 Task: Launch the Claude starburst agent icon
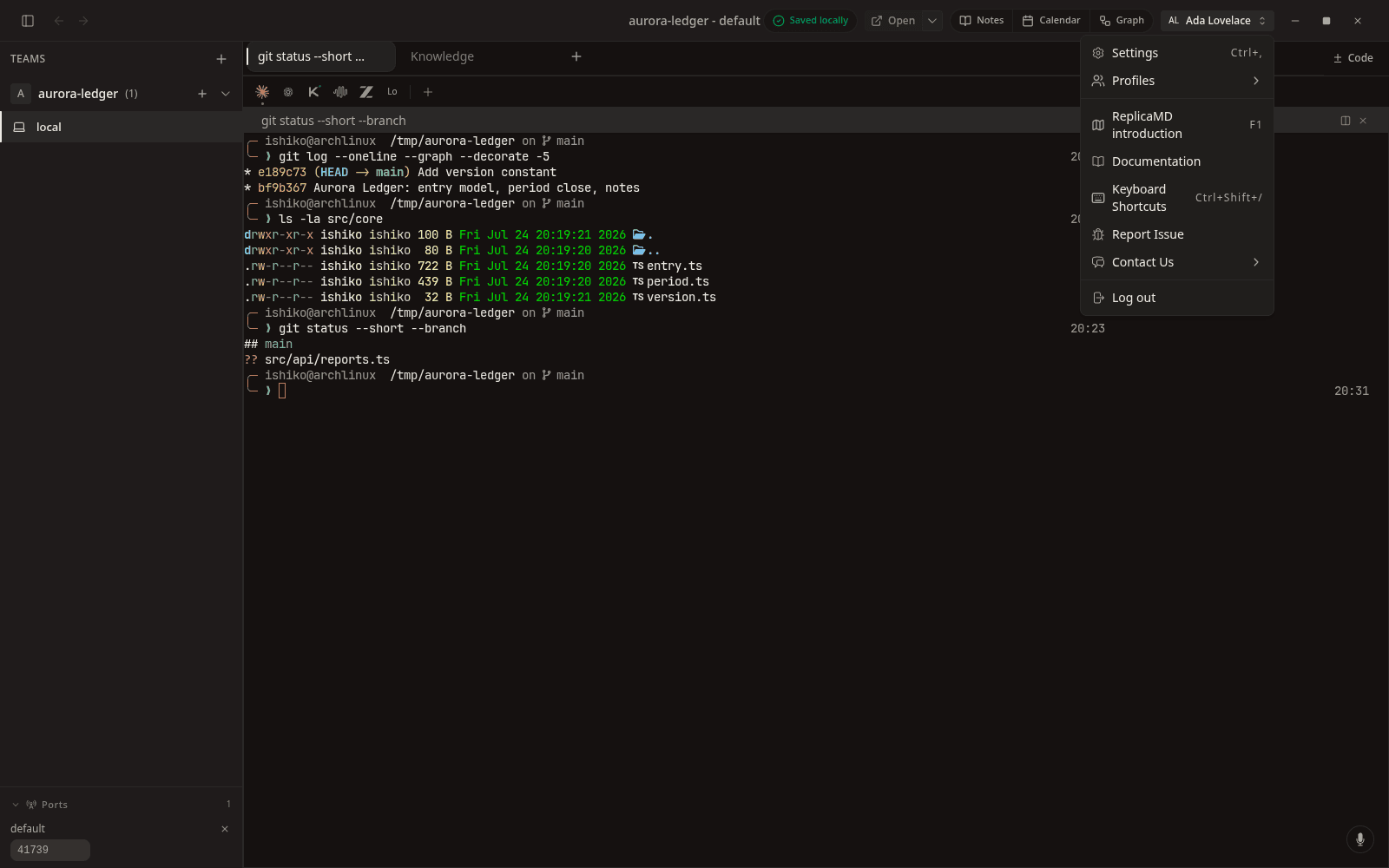click(x=262, y=91)
